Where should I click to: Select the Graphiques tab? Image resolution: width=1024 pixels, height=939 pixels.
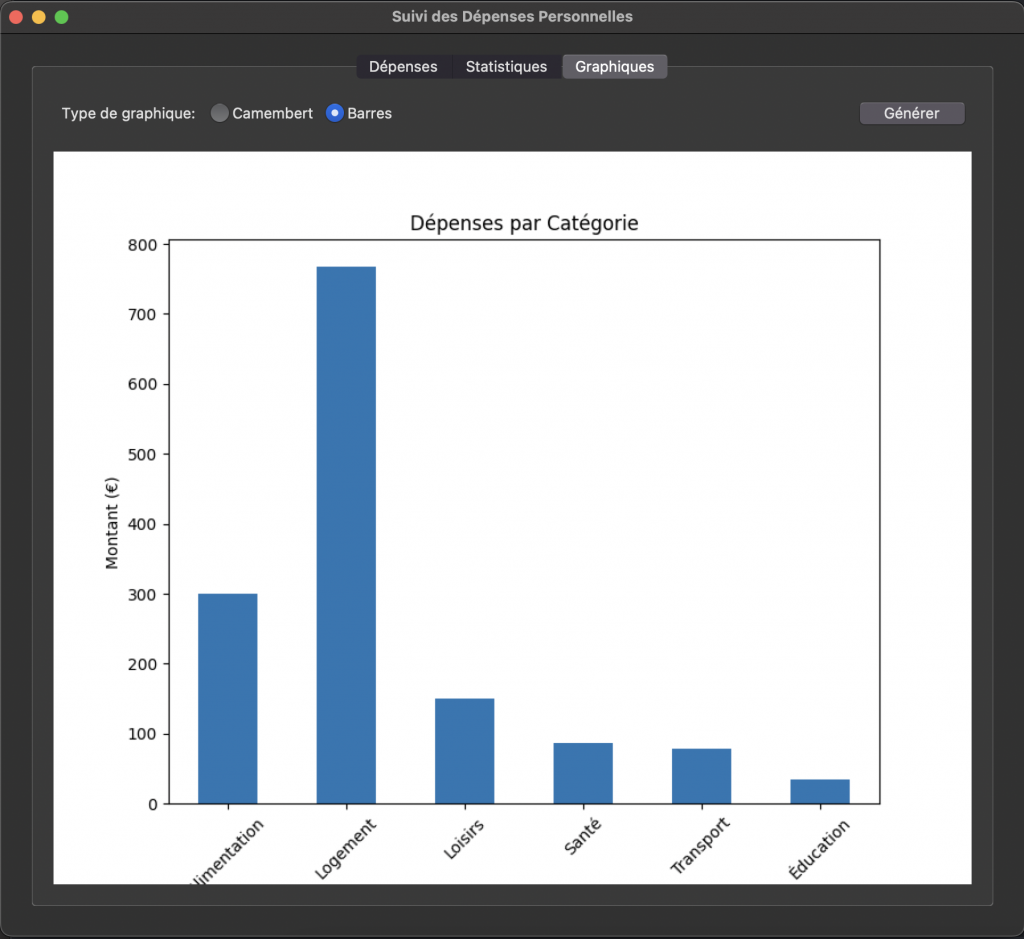[614, 67]
